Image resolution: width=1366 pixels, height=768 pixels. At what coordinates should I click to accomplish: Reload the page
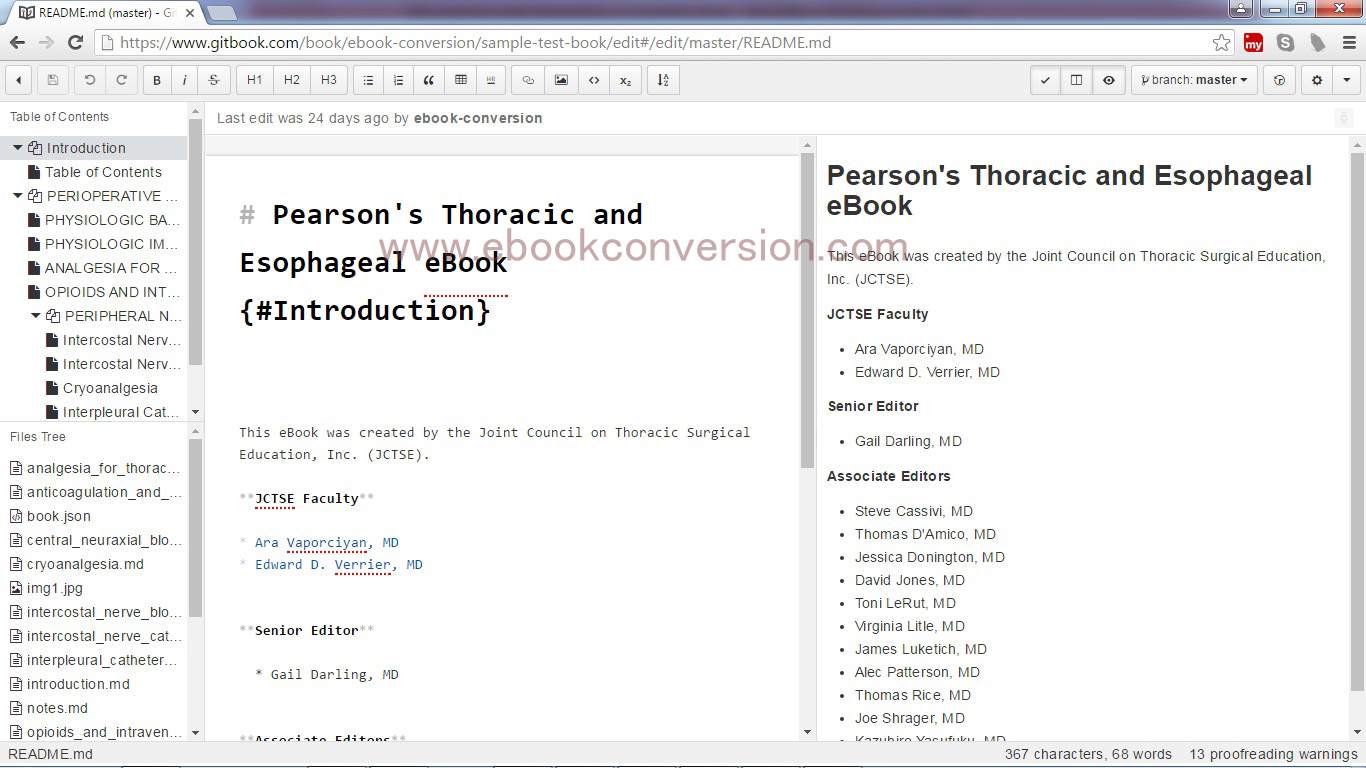75,43
